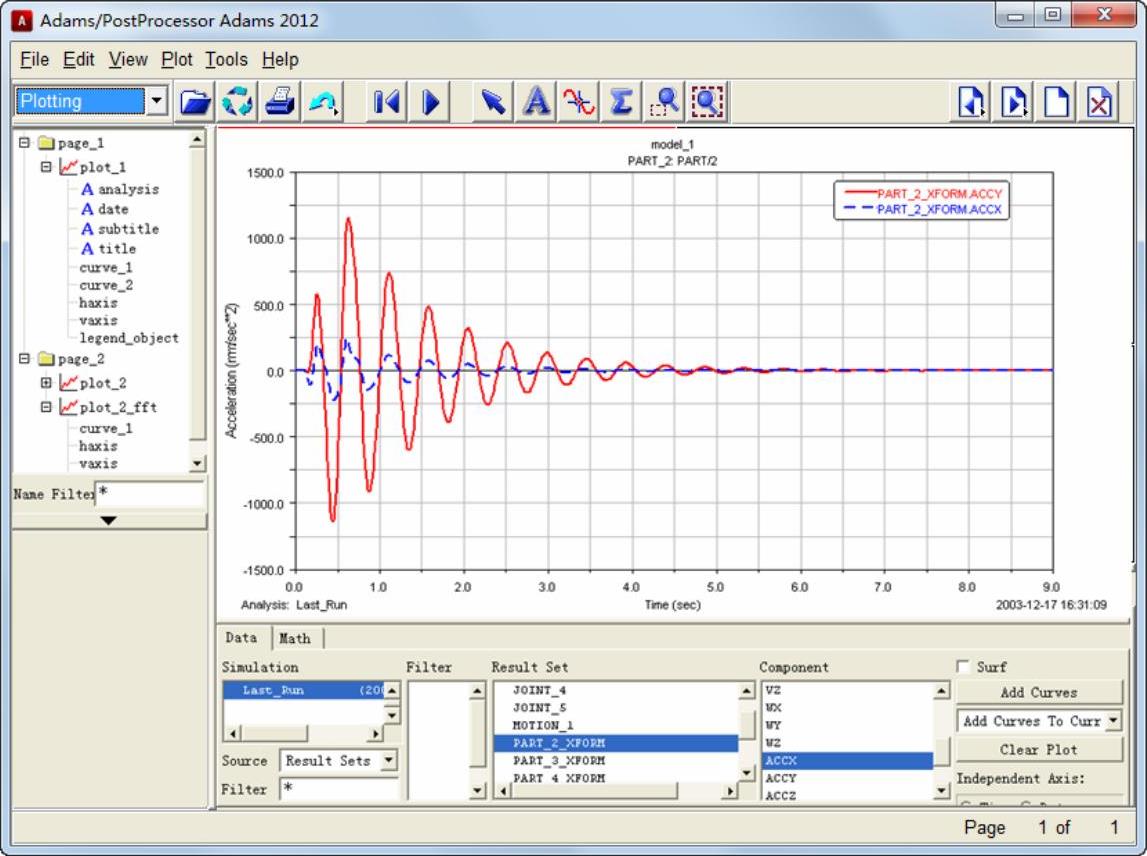The height and width of the screenshot is (856, 1147).
Task: Choose the text annotation 'A' tool
Action: [536, 101]
